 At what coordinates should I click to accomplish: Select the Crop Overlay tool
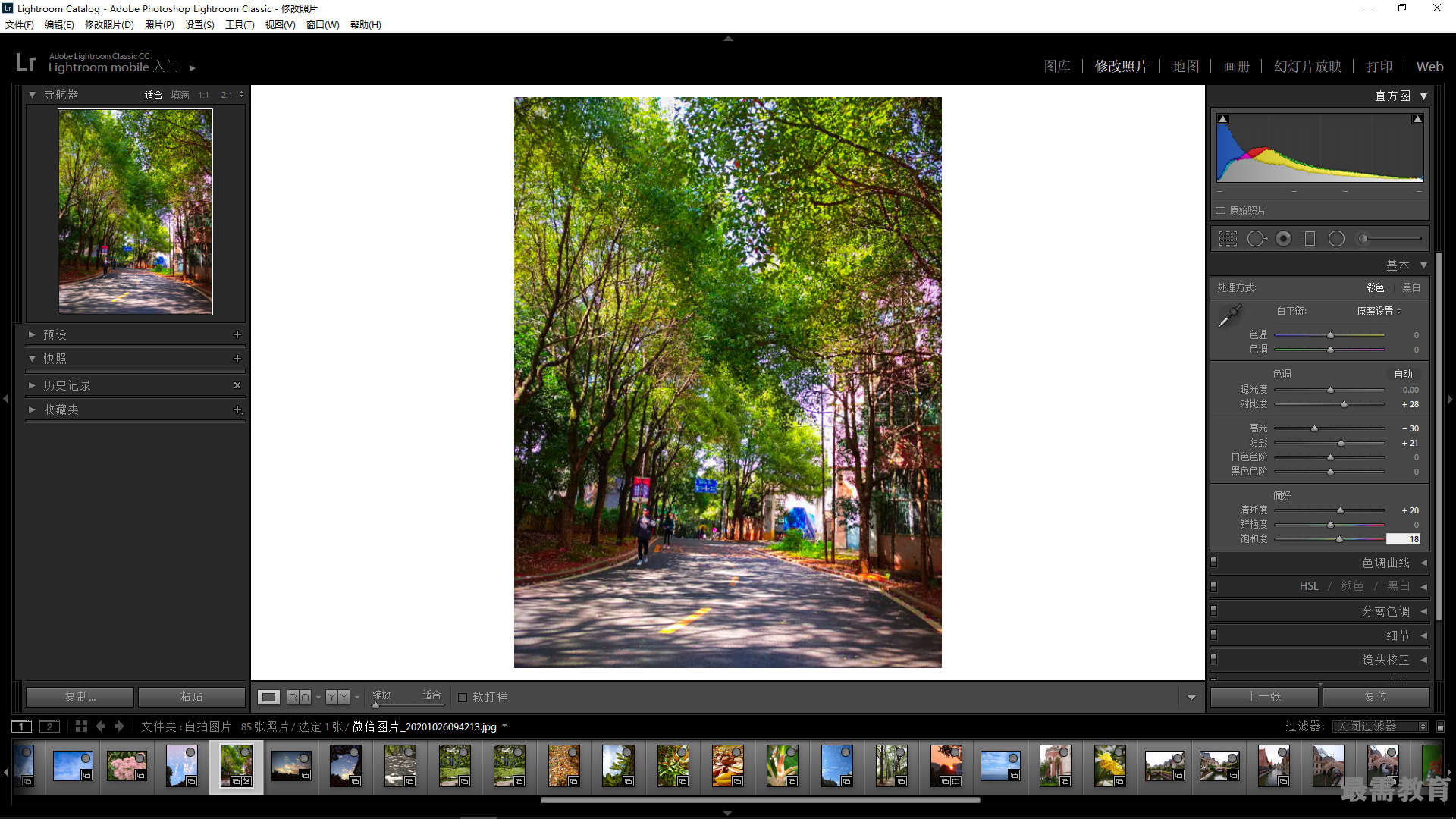click(1228, 239)
